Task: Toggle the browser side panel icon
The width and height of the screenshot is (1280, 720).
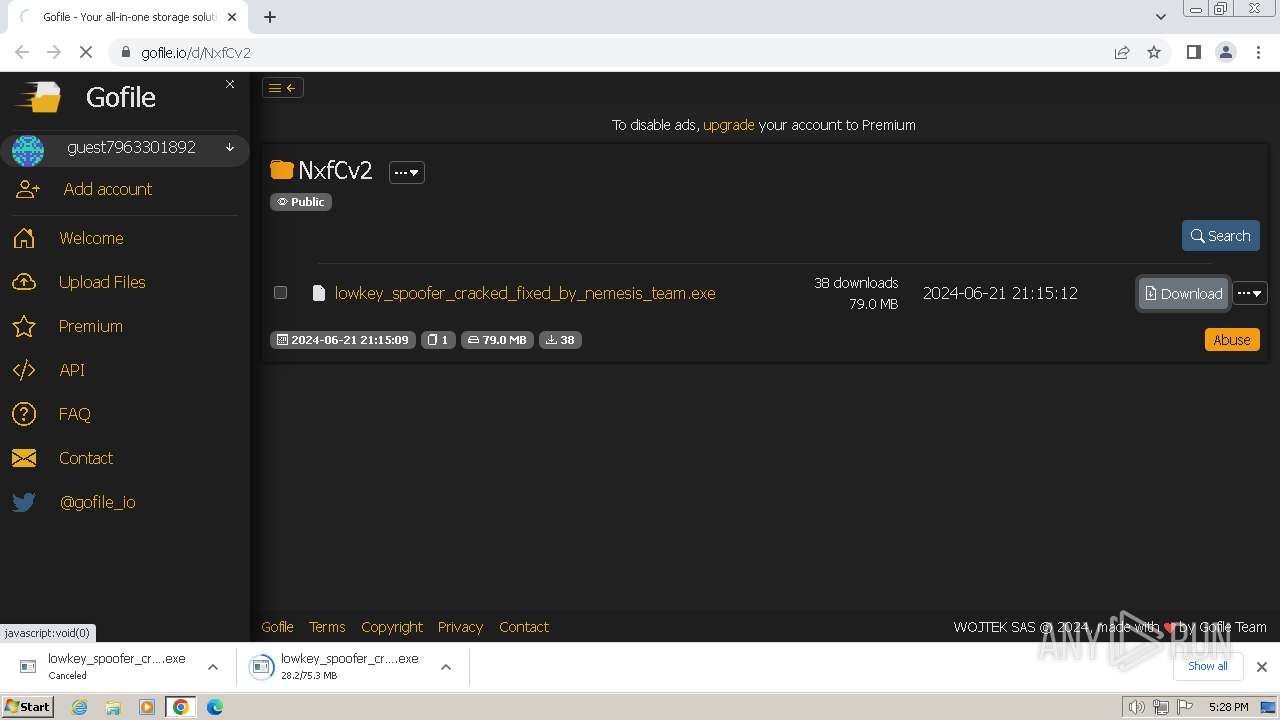Action: pos(1193,53)
